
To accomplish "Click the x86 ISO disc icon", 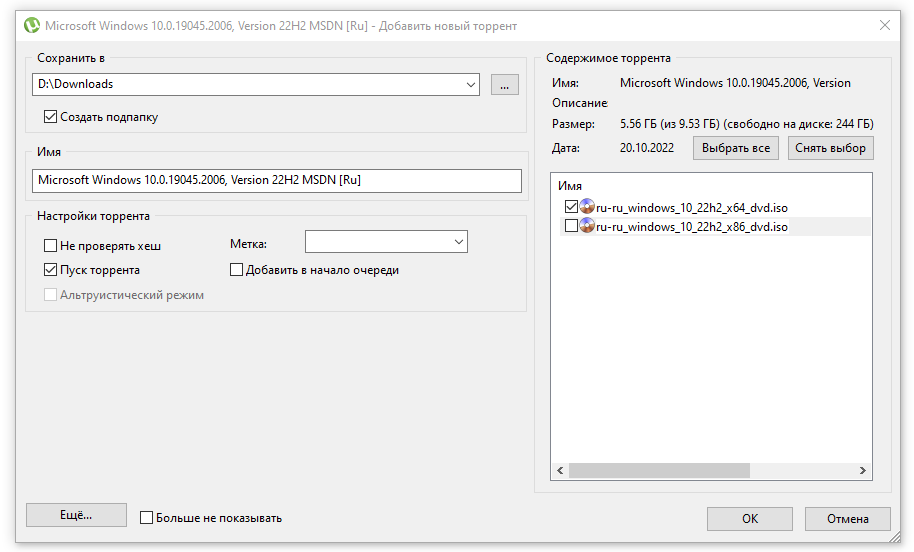I will point(587,227).
